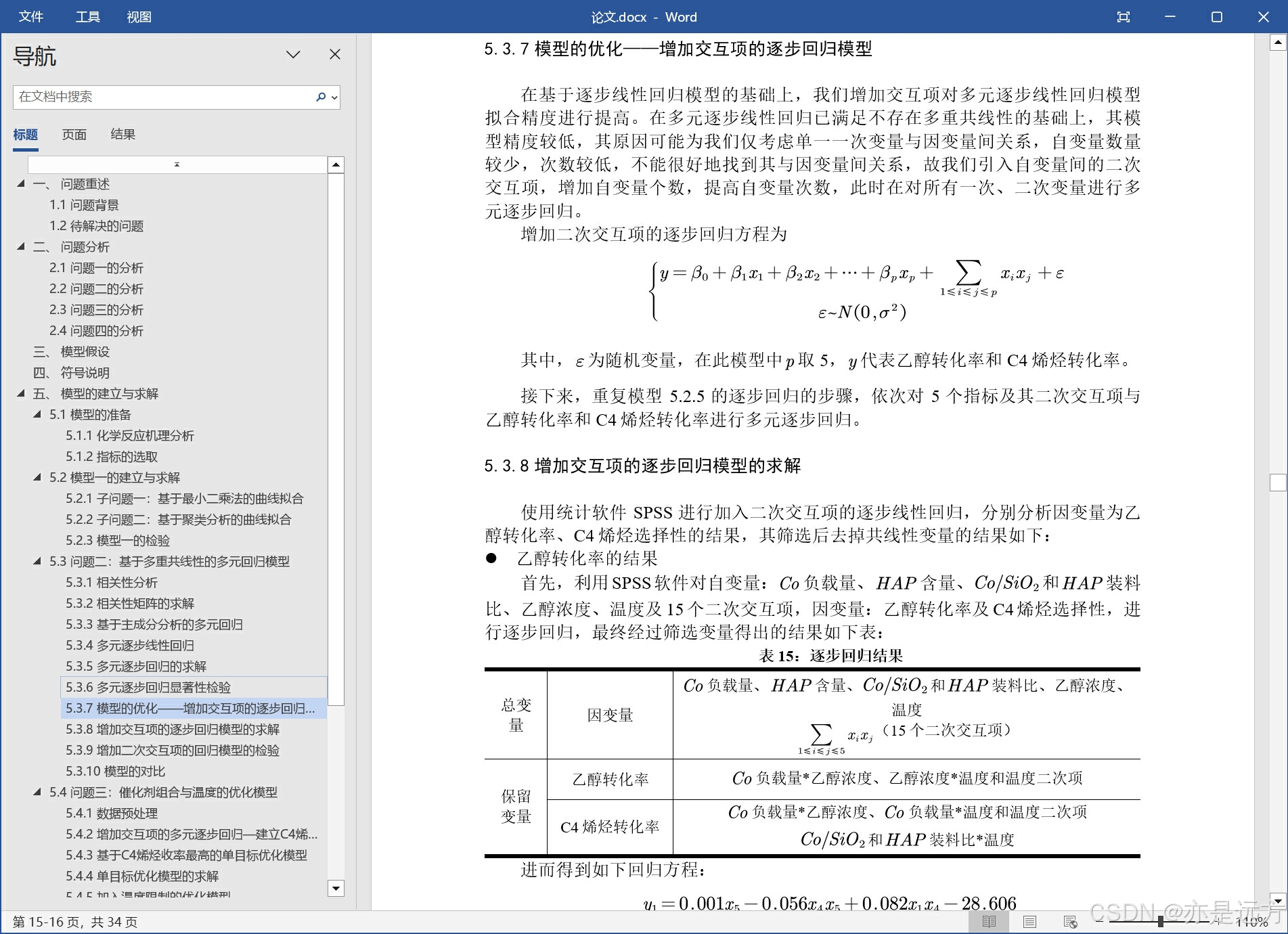Go to heading 5.3.10 模型的对比

tap(116, 772)
